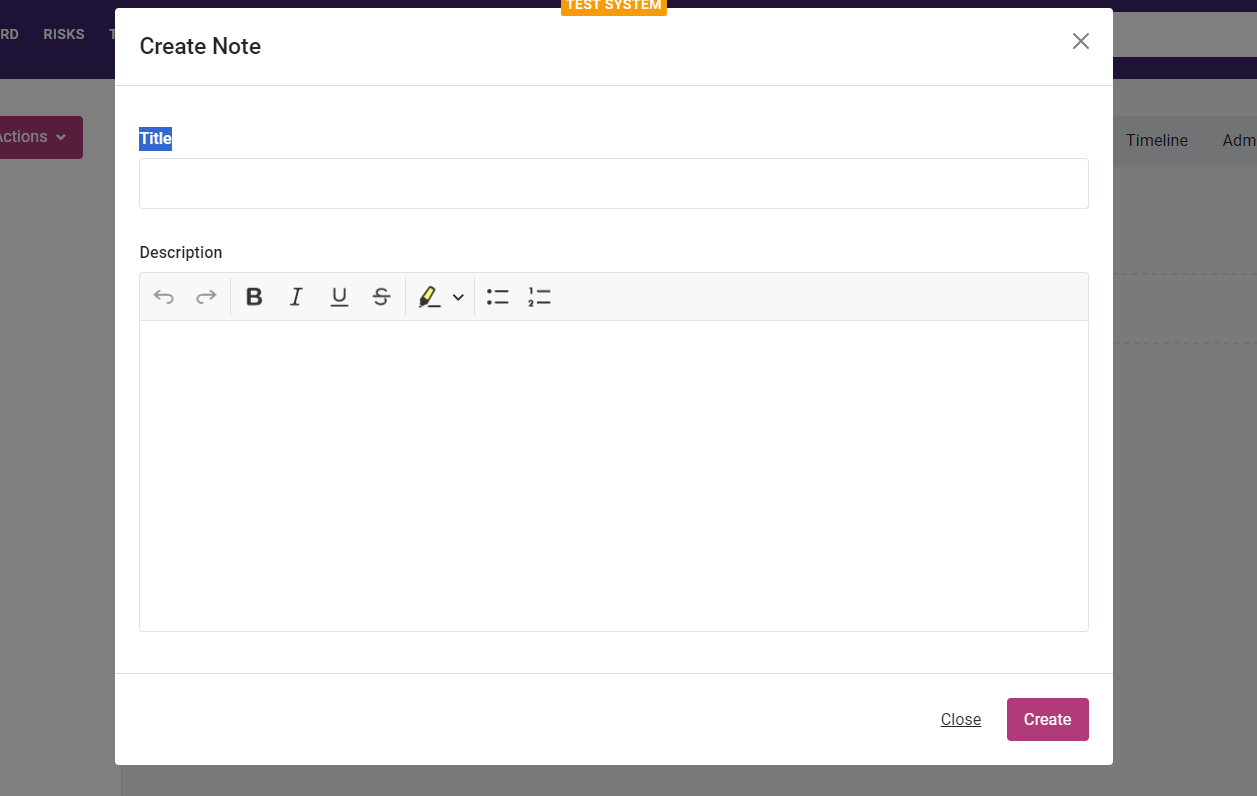1257x796 pixels.
Task: Open the RISKS menu item
Action: [64, 35]
